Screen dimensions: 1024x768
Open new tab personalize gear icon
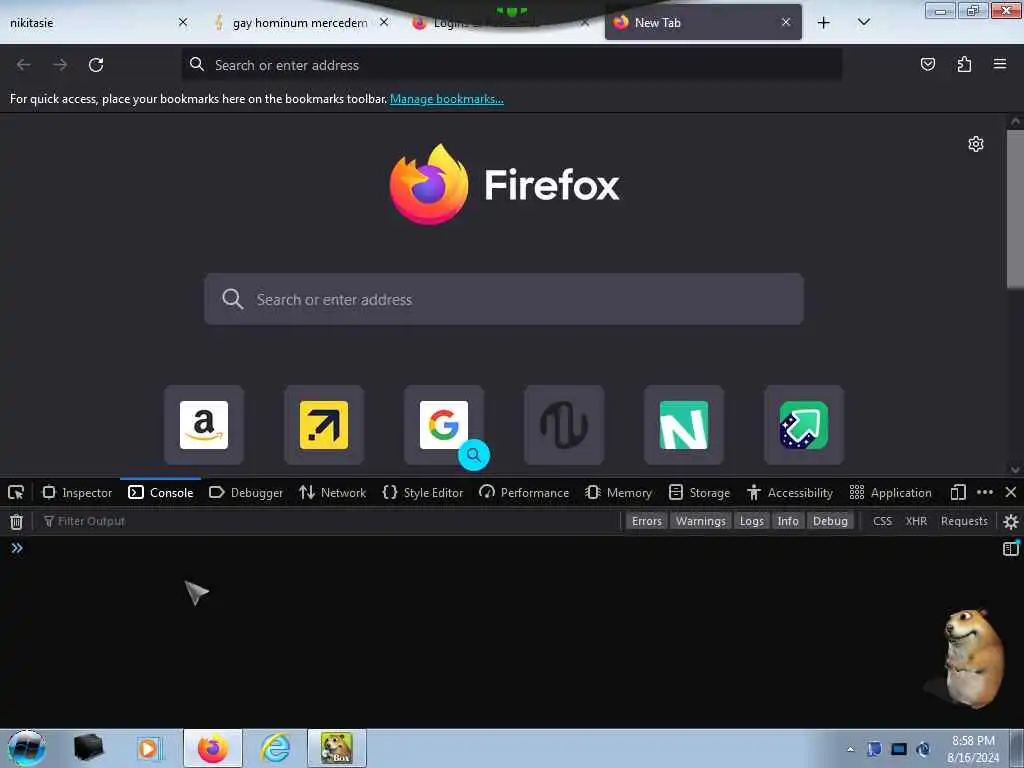point(976,144)
